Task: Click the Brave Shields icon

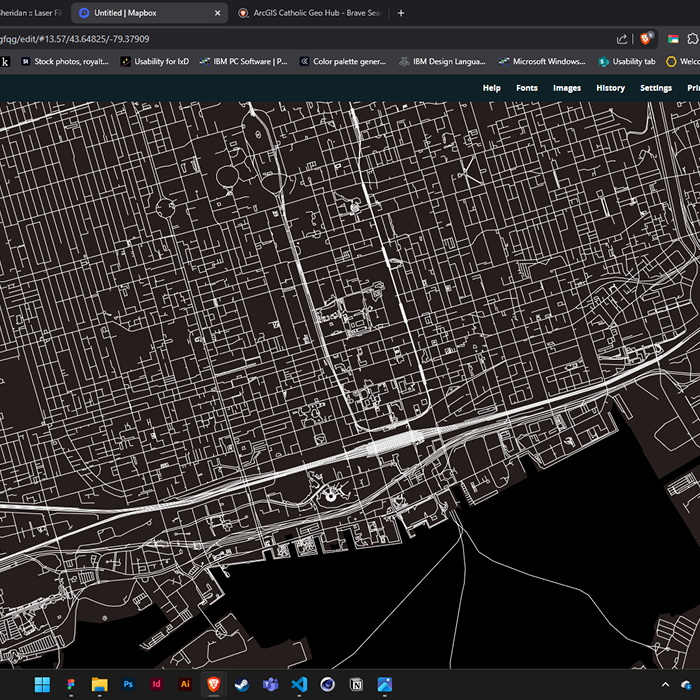Action: point(647,38)
